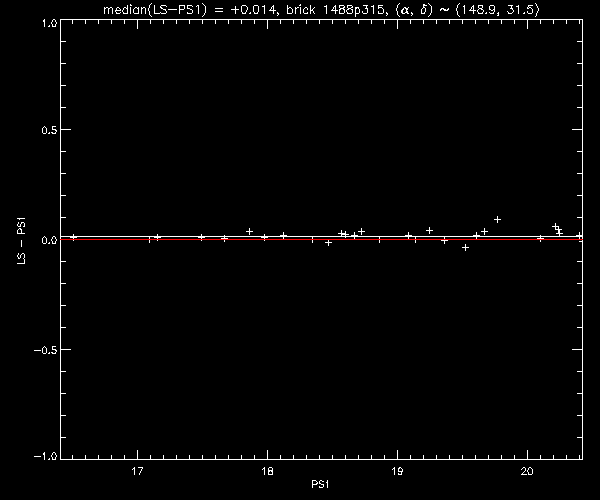Click the "18" x-axis tick label

click(x=267, y=471)
